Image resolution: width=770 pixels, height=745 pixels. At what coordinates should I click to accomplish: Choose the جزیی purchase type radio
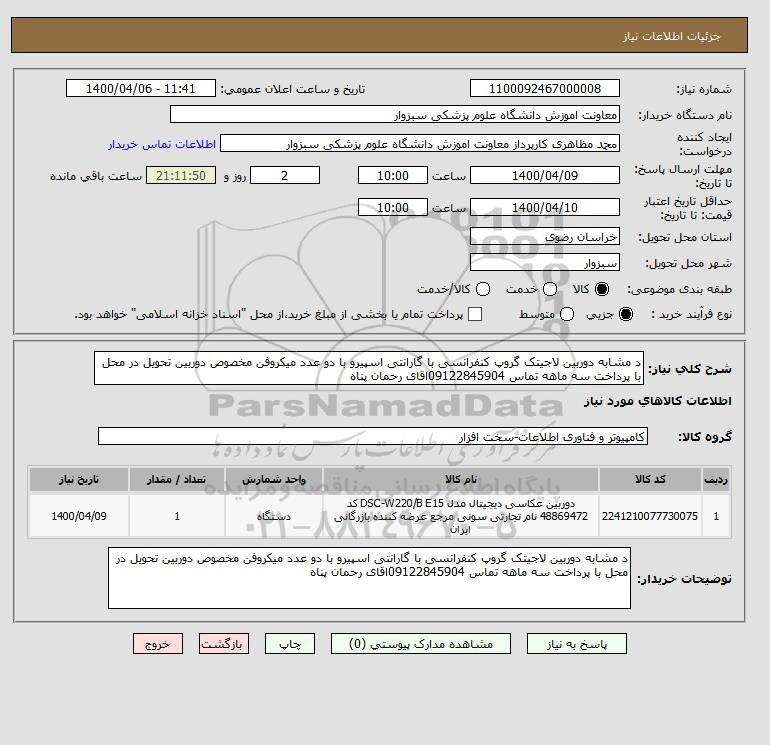tap(626, 314)
